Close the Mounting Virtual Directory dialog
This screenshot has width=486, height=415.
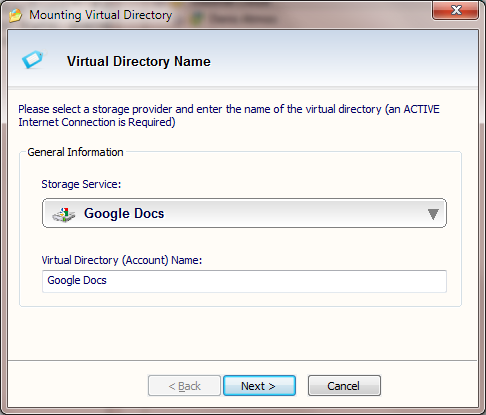coord(456,10)
